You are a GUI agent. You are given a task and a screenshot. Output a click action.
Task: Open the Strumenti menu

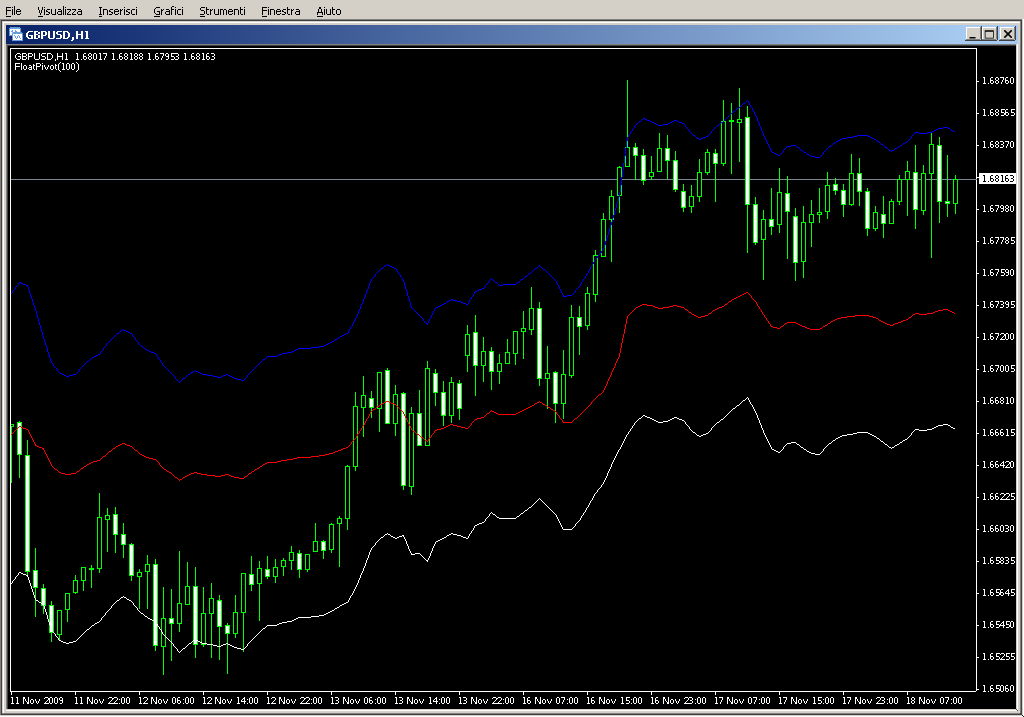click(x=222, y=11)
